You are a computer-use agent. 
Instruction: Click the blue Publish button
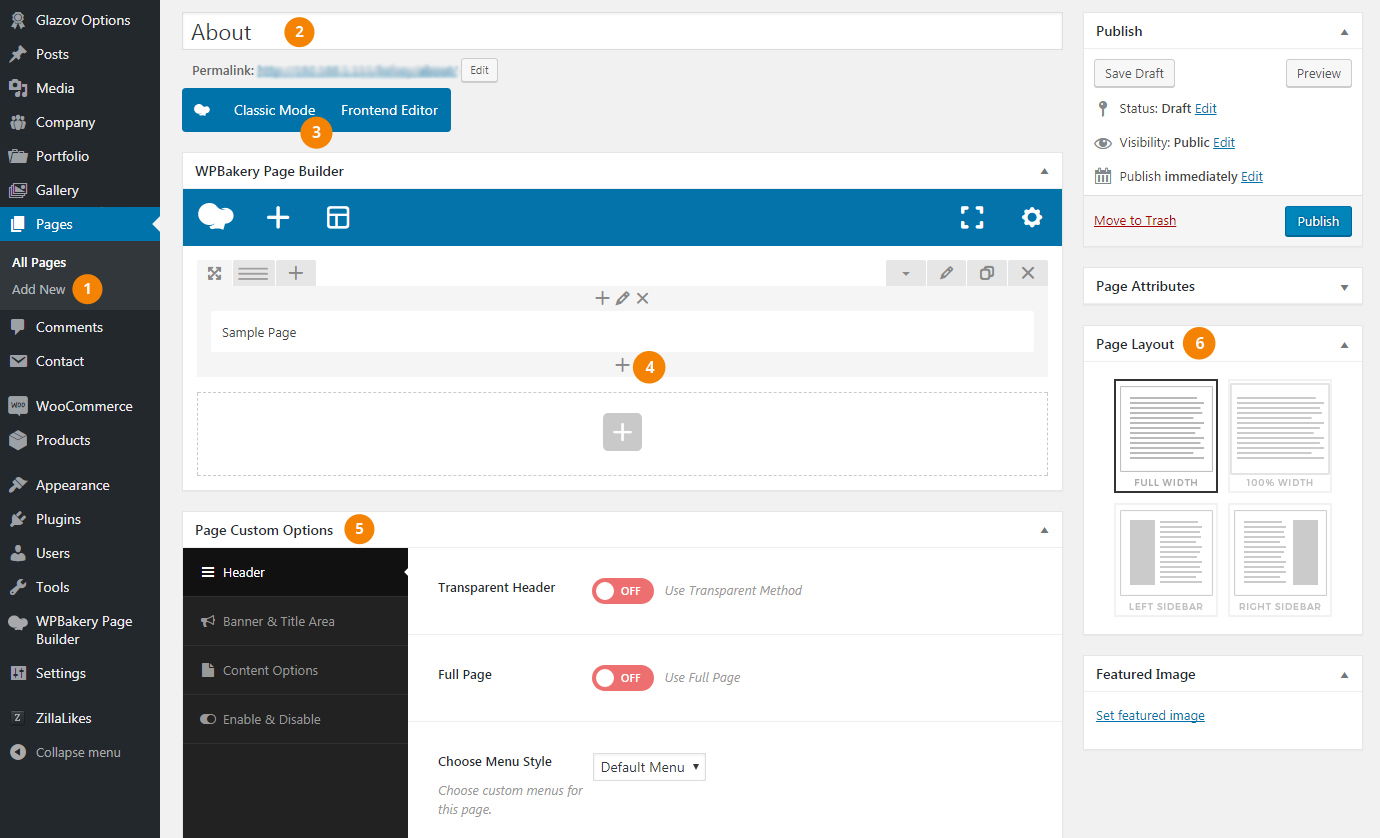pos(1317,221)
